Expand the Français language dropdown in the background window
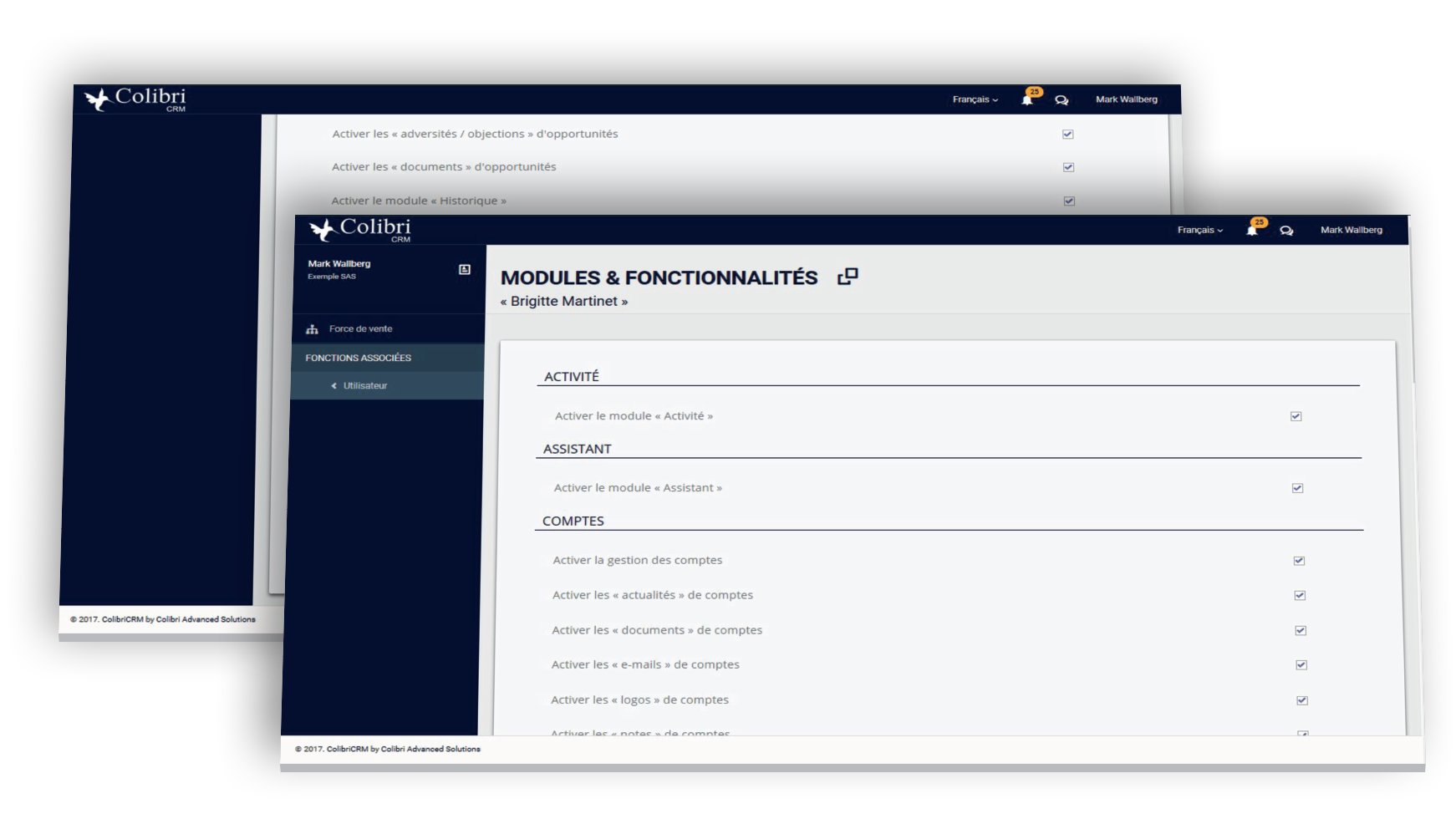1456x819 pixels. (x=975, y=99)
